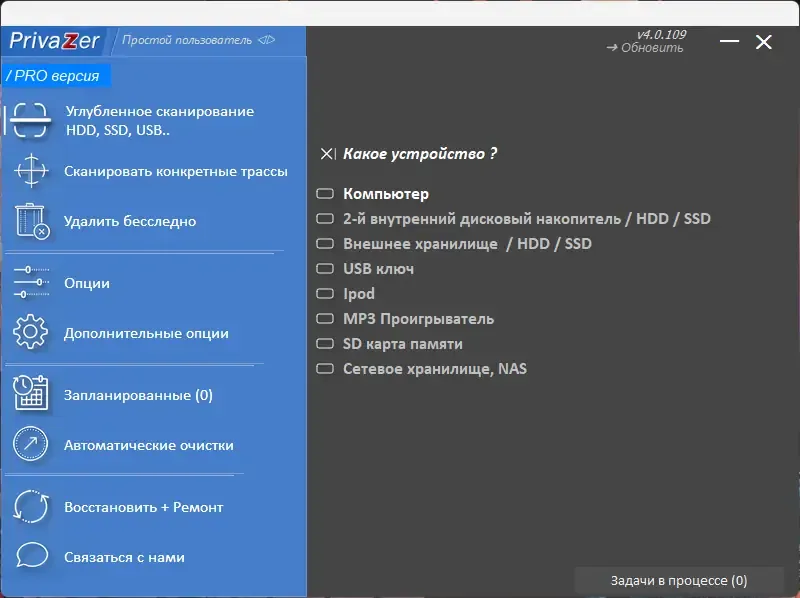Image resolution: width=800 pixels, height=598 pixels.
Task: Dismiss the Какое устройство question with X
Action: click(325, 154)
